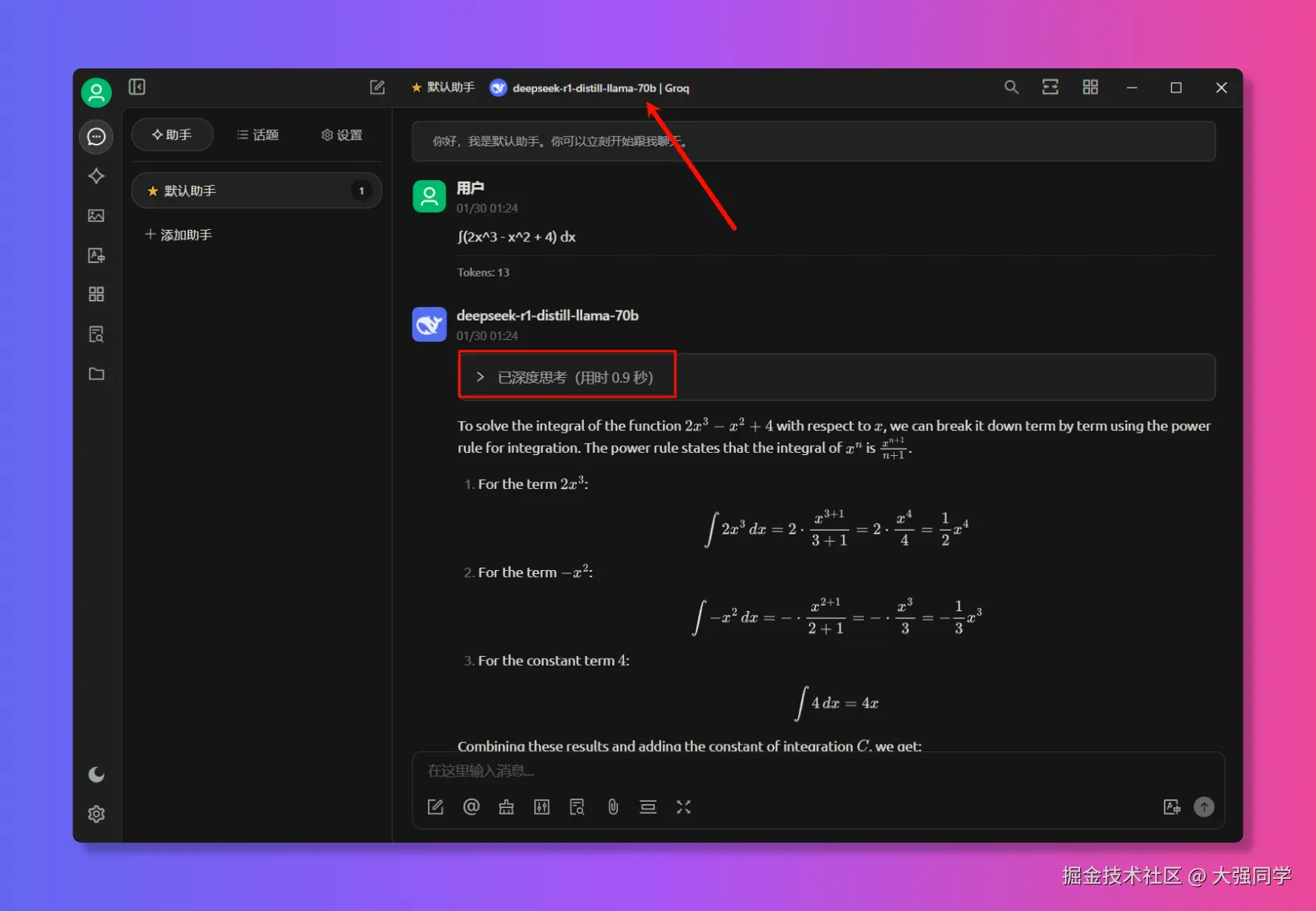Open model selector deepseek-r1-distill-llama-70b | Groq
The height and width of the screenshot is (911, 1316).
pos(590,88)
